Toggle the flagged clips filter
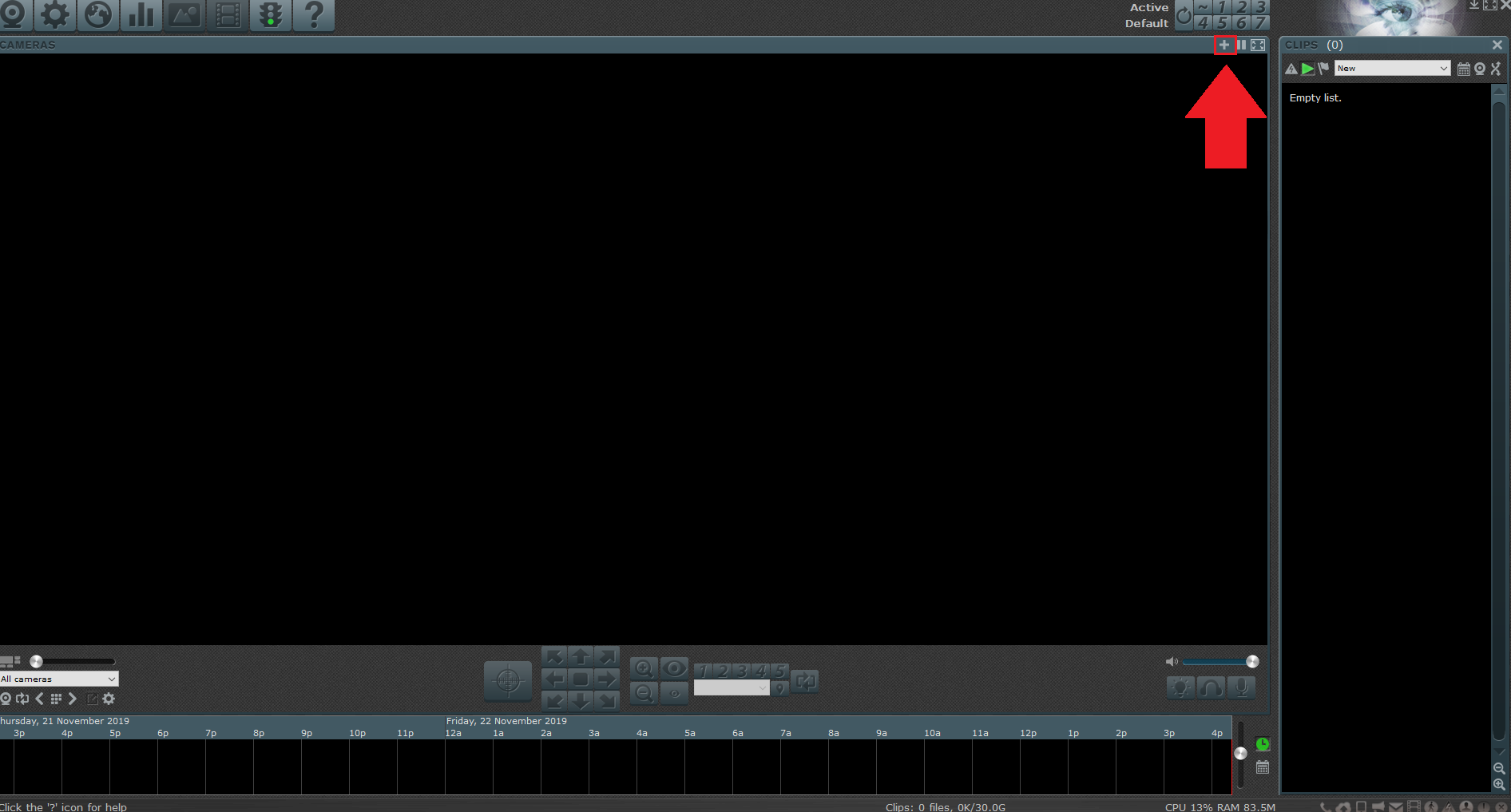Image resolution: width=1511 pixels, height=812 pixels. pyautogui.click(x=1323, y=69)
